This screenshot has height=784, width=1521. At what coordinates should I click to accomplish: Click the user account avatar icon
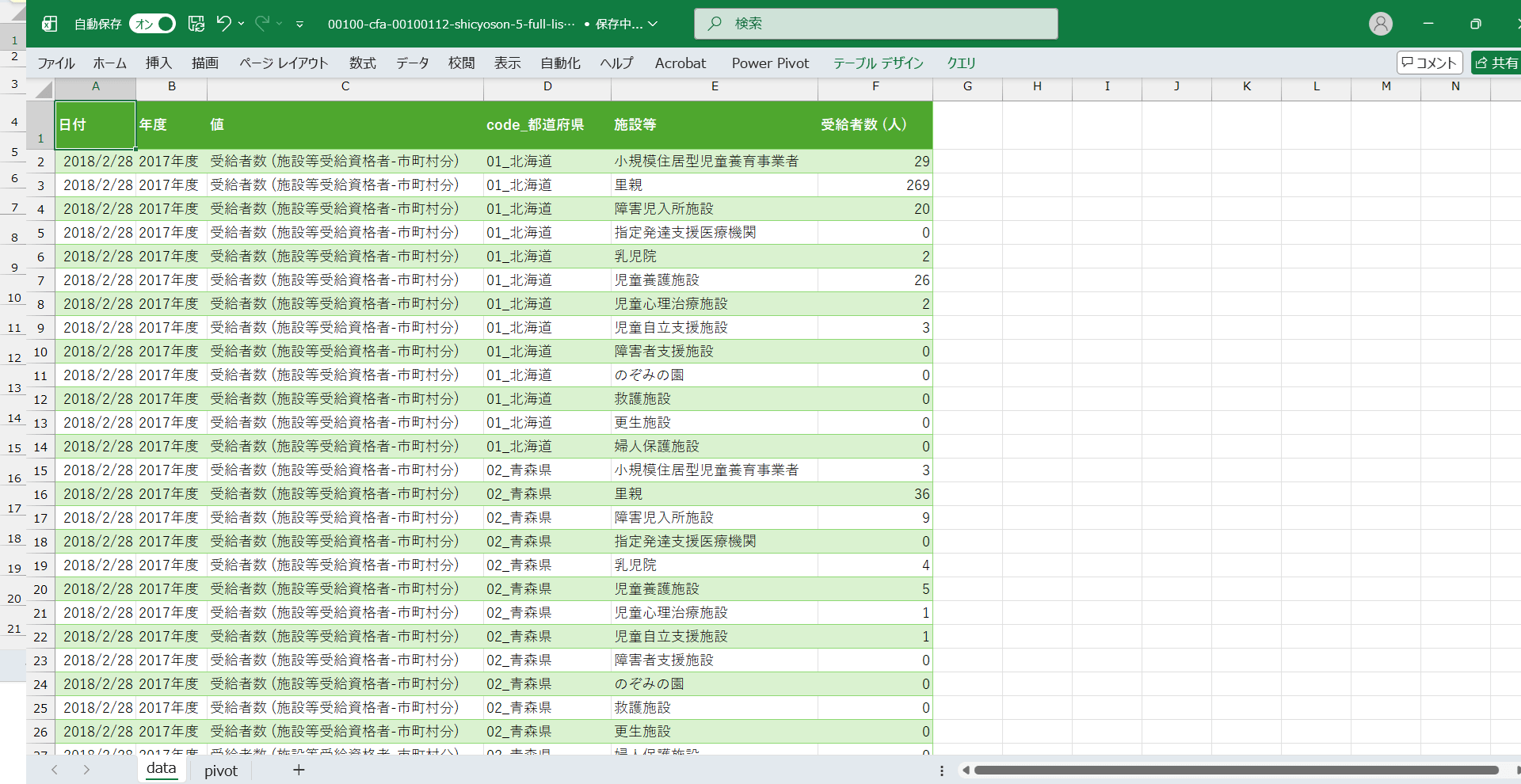point(1380,24)
